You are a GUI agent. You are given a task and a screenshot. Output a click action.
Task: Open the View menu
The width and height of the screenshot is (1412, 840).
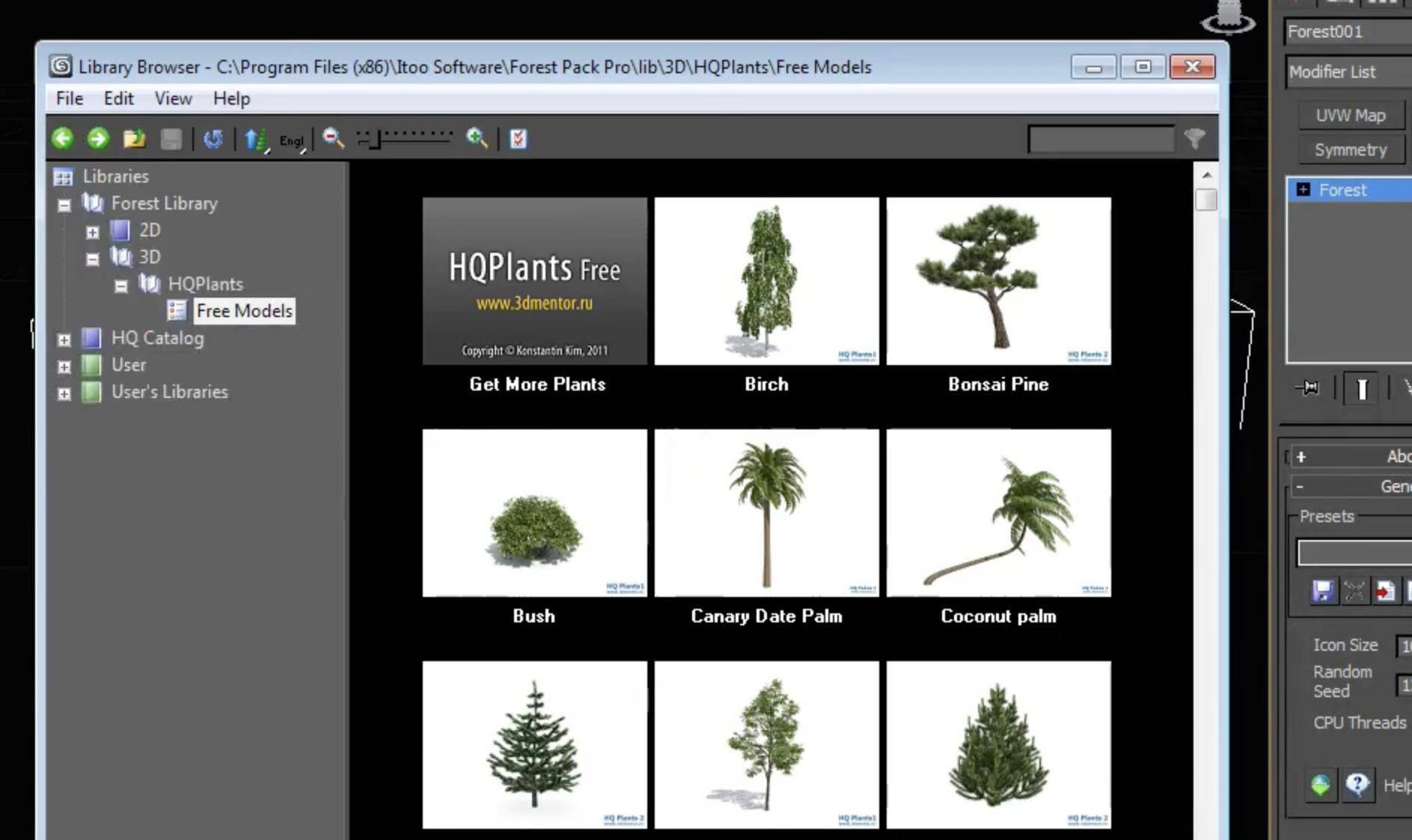click(173, 98)
